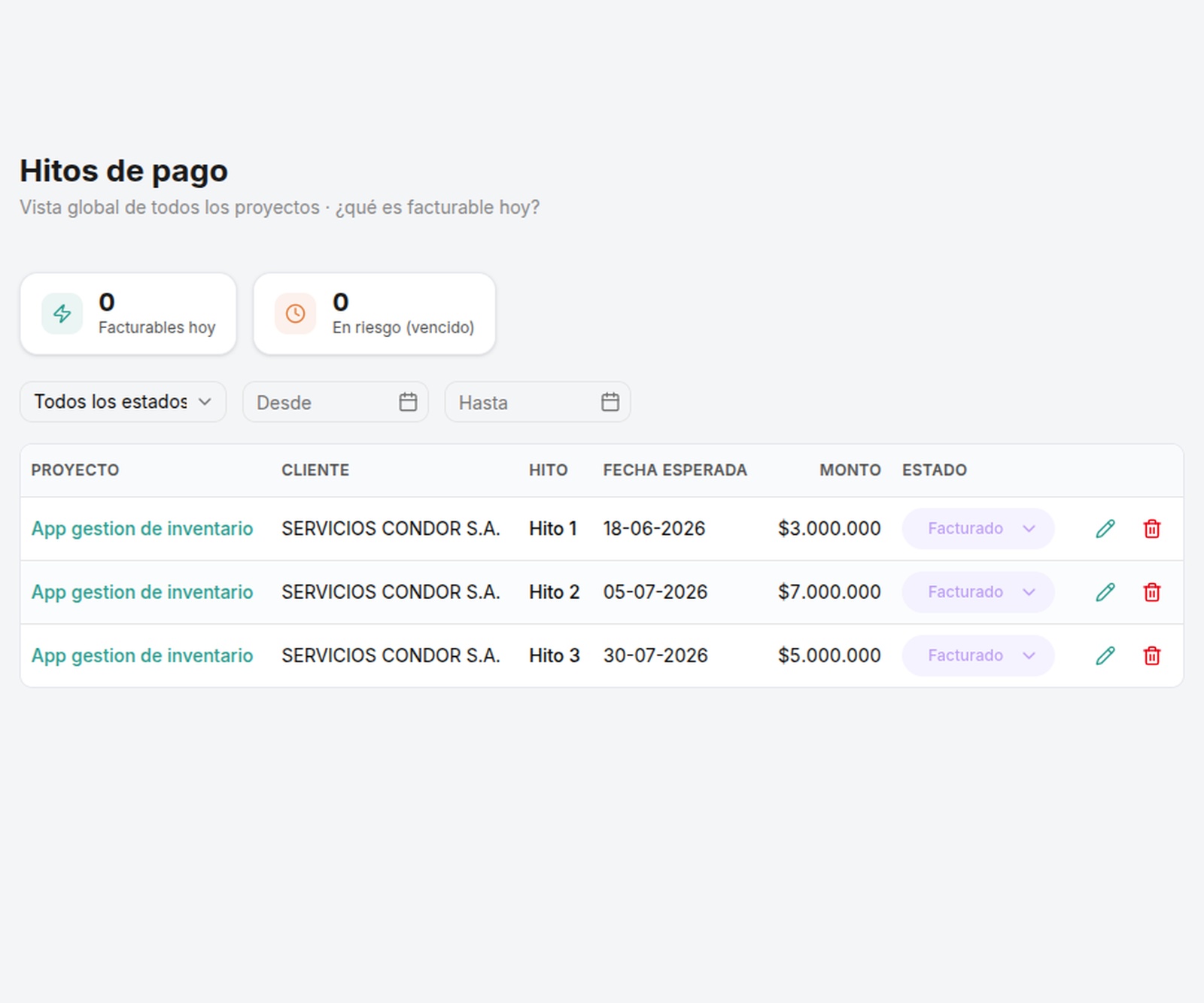Delete Hito 3 using the trash icon
Screen dimensions: 1204x1003
[1151, 655]
